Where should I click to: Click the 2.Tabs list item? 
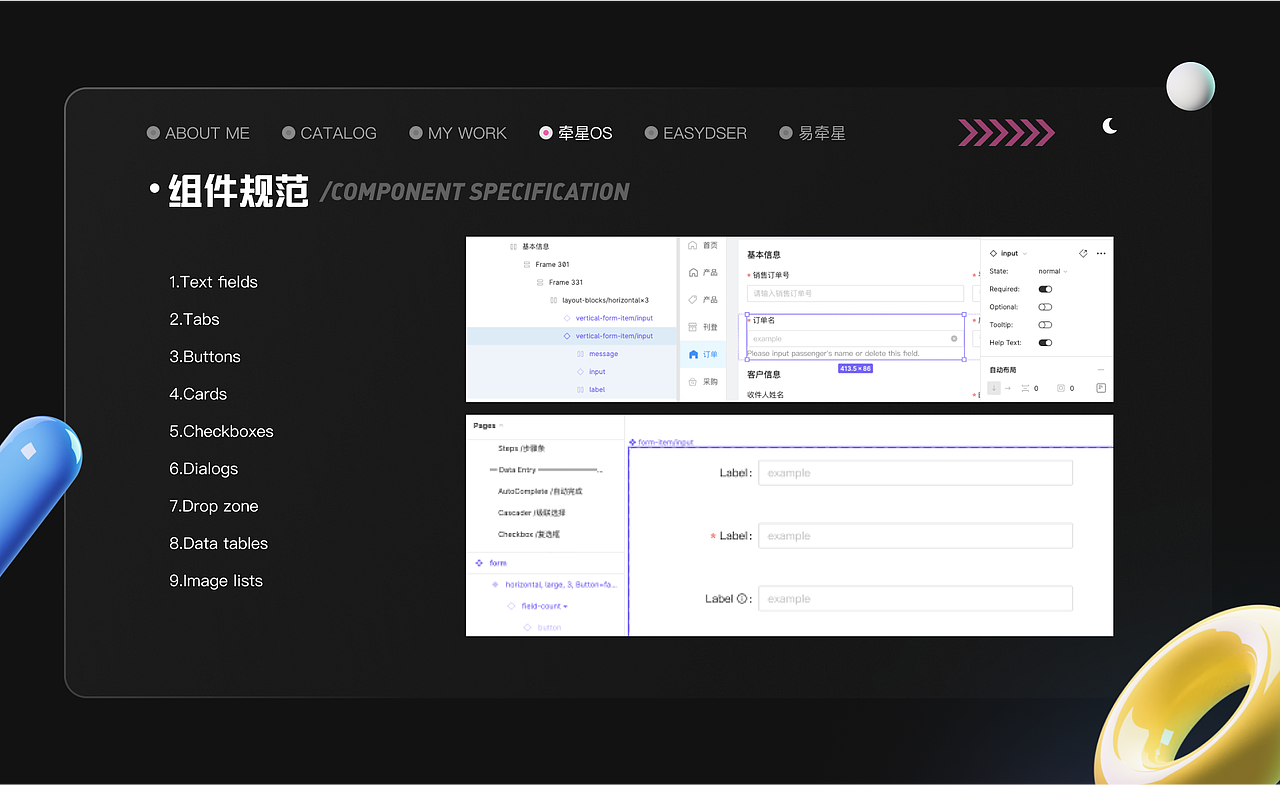(194, 319)
